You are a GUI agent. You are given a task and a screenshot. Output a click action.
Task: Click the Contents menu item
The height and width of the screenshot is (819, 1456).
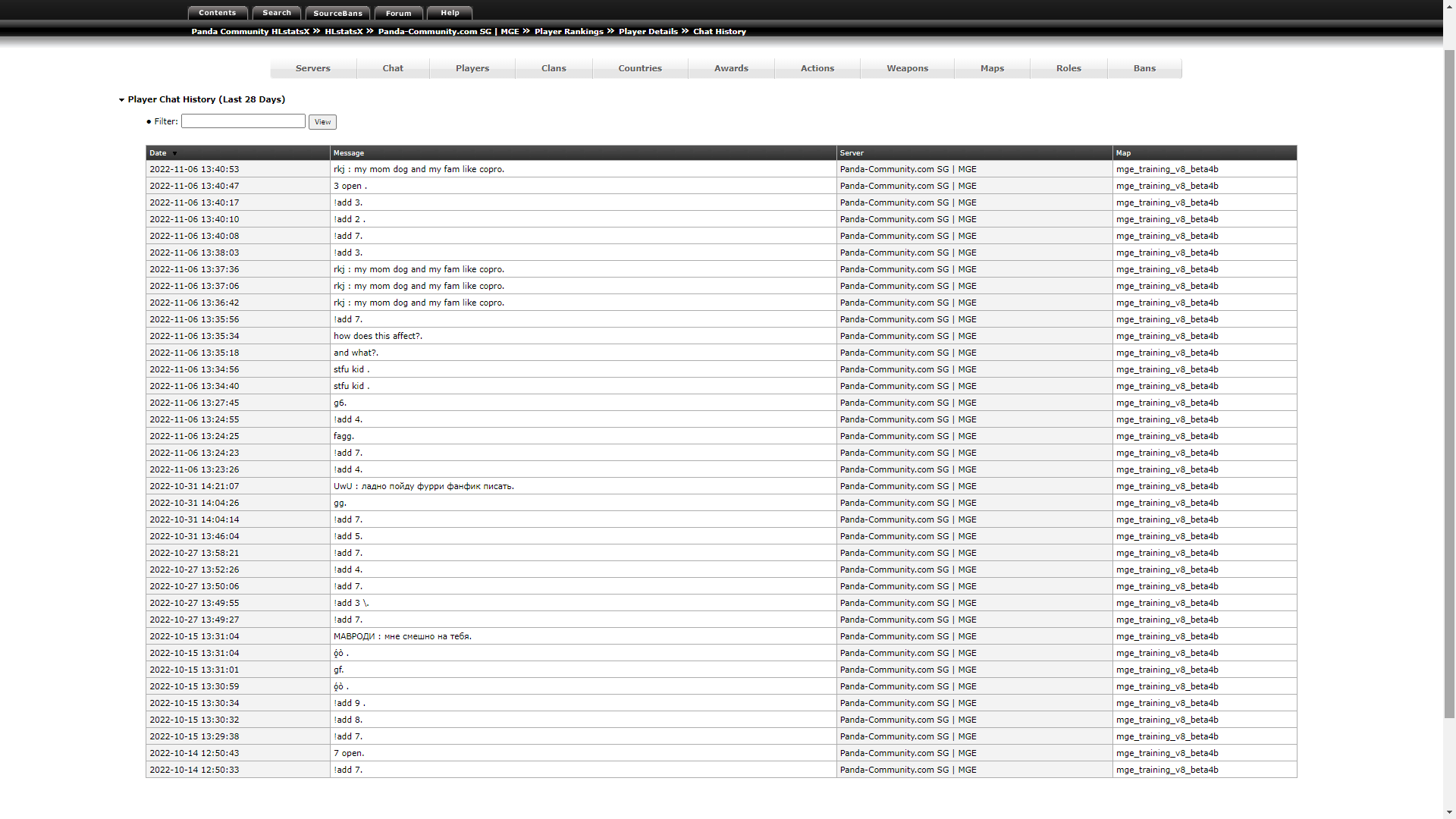click(x=218, y=12)
